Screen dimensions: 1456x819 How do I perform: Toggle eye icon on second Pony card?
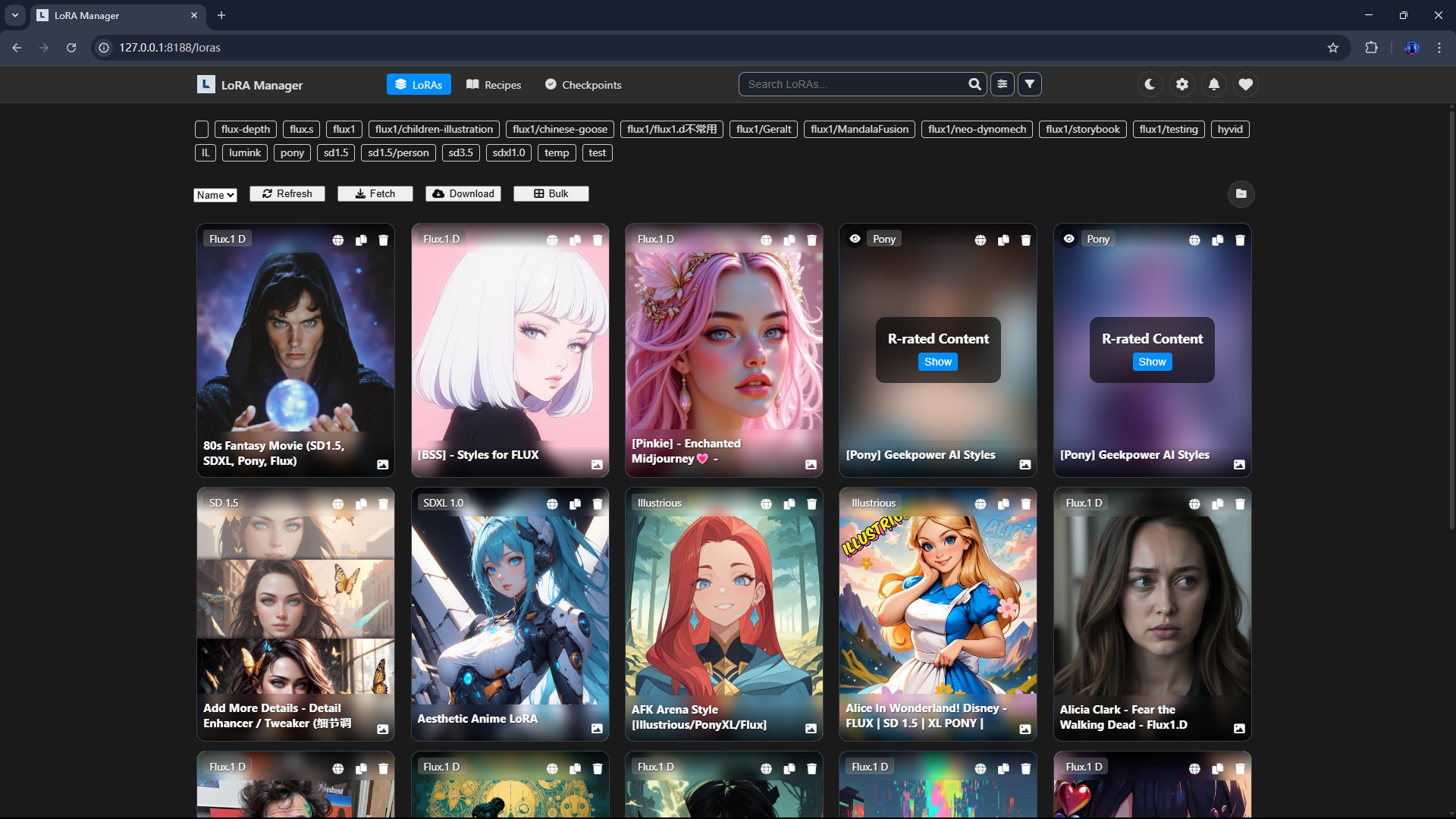(1068, 239)
